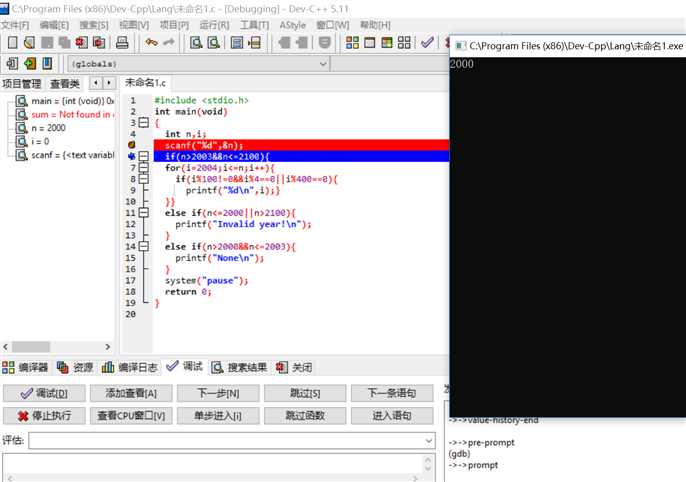Click the watch icon beside i = 0
The width and height of the screenshot is (686, 482).
pyautogui.click(x=21, y=142)
